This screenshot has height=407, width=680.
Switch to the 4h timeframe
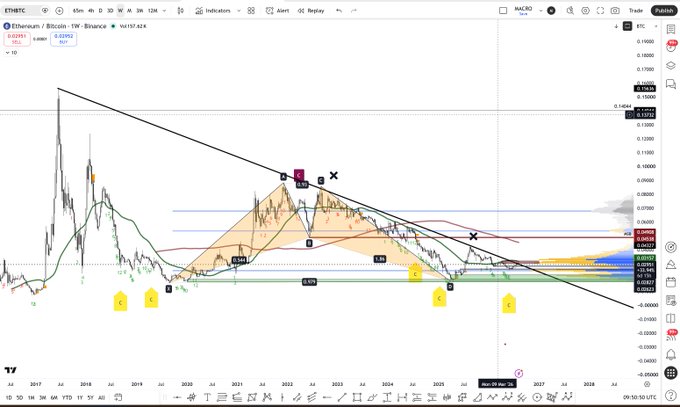click(x=91, y=10)
